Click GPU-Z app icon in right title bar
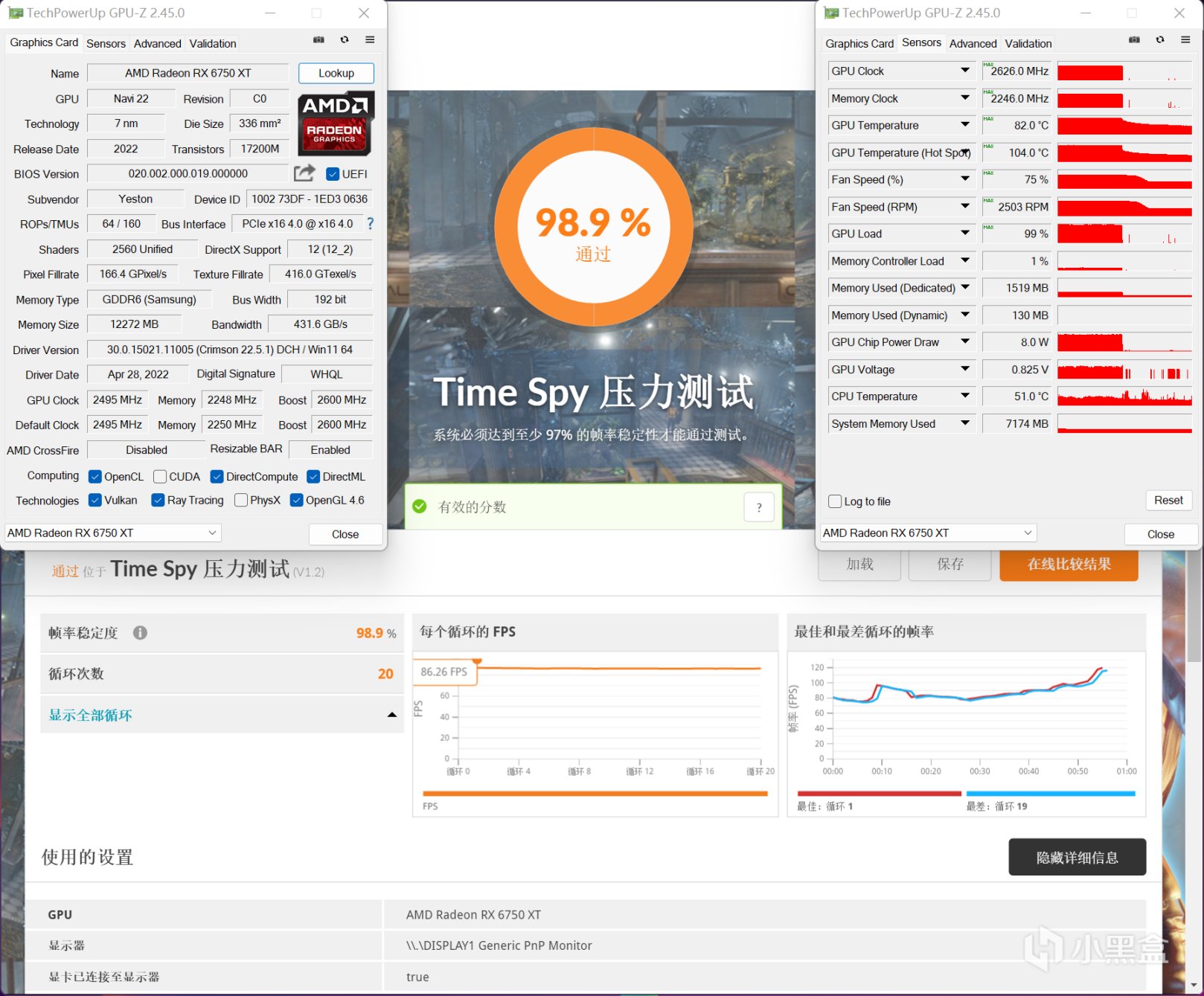The width and height of the screenshot is (1204, 996). [x=831, y=13]
